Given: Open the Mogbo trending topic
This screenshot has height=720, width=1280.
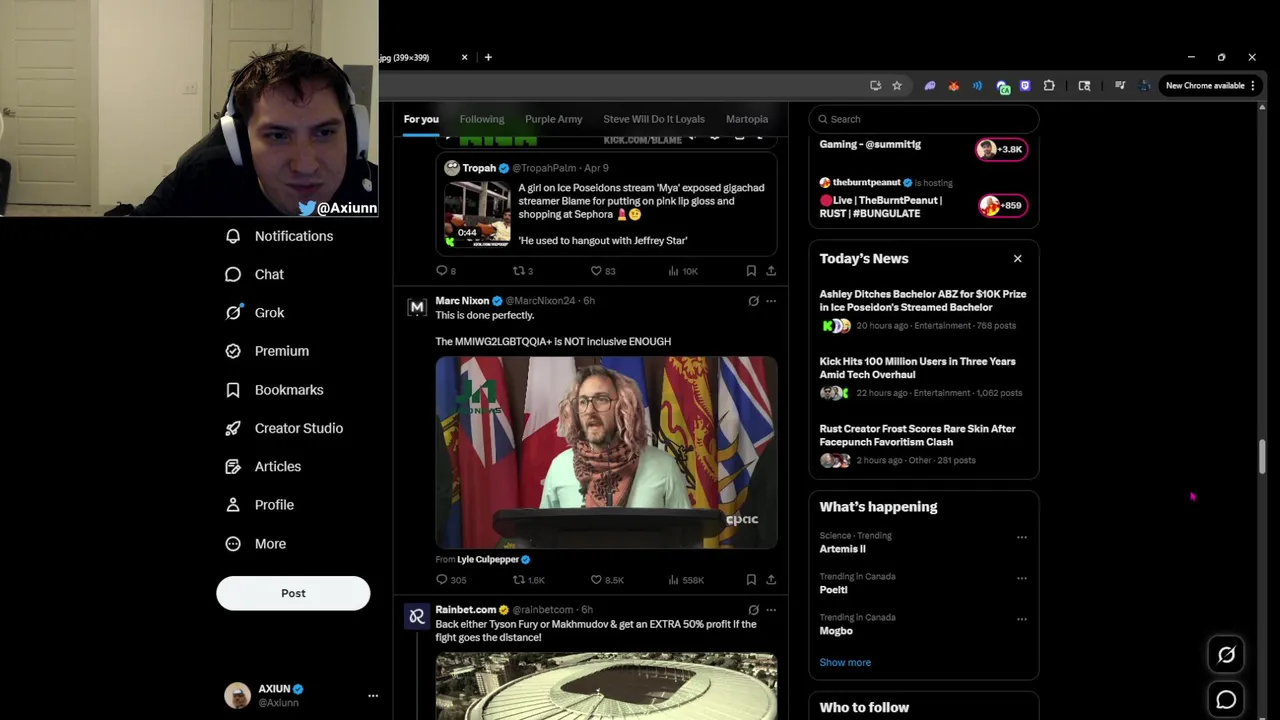Looking at the screenshot, I should (836, 631).
